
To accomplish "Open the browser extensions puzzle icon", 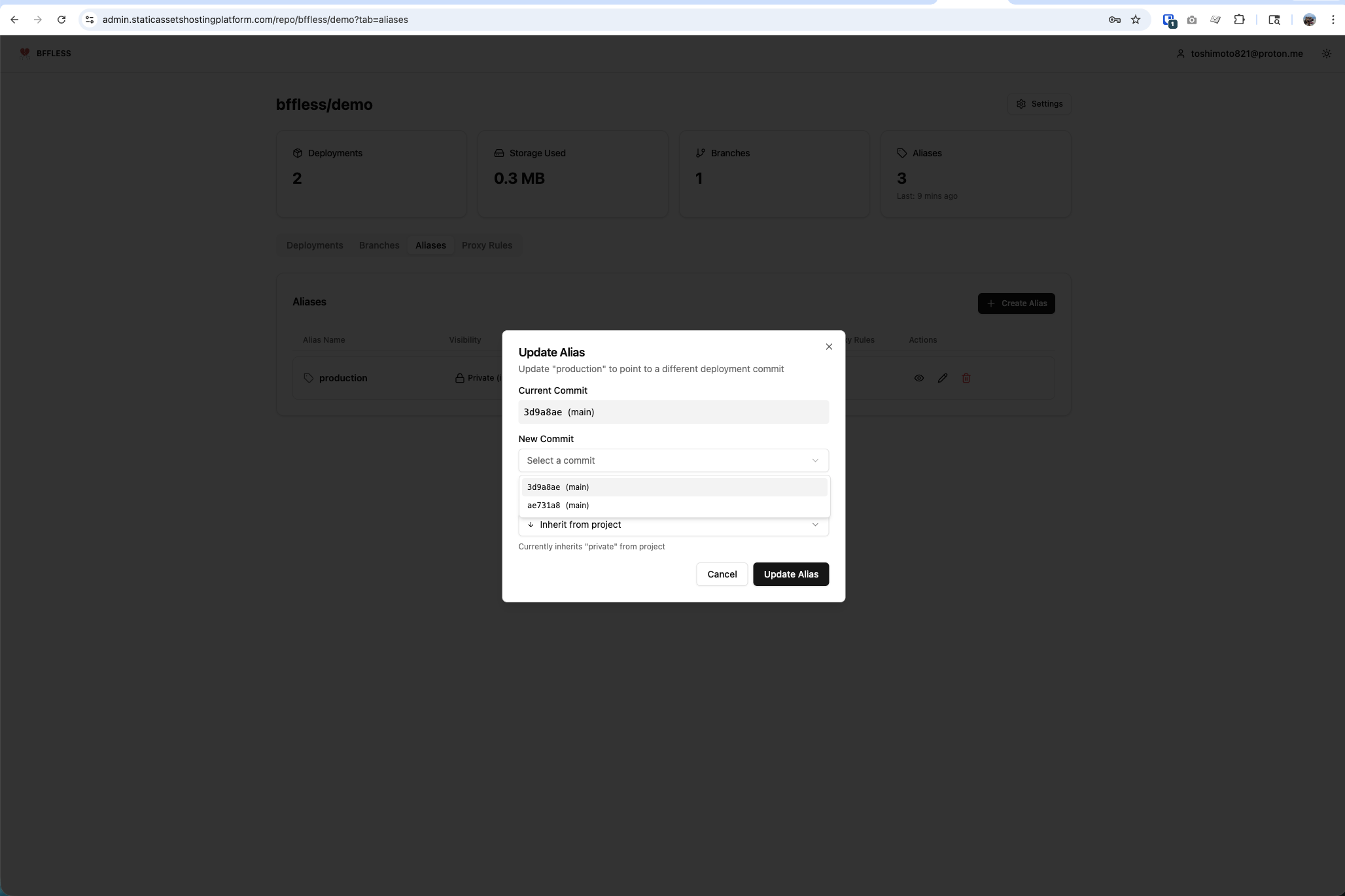I will 1239,20.
